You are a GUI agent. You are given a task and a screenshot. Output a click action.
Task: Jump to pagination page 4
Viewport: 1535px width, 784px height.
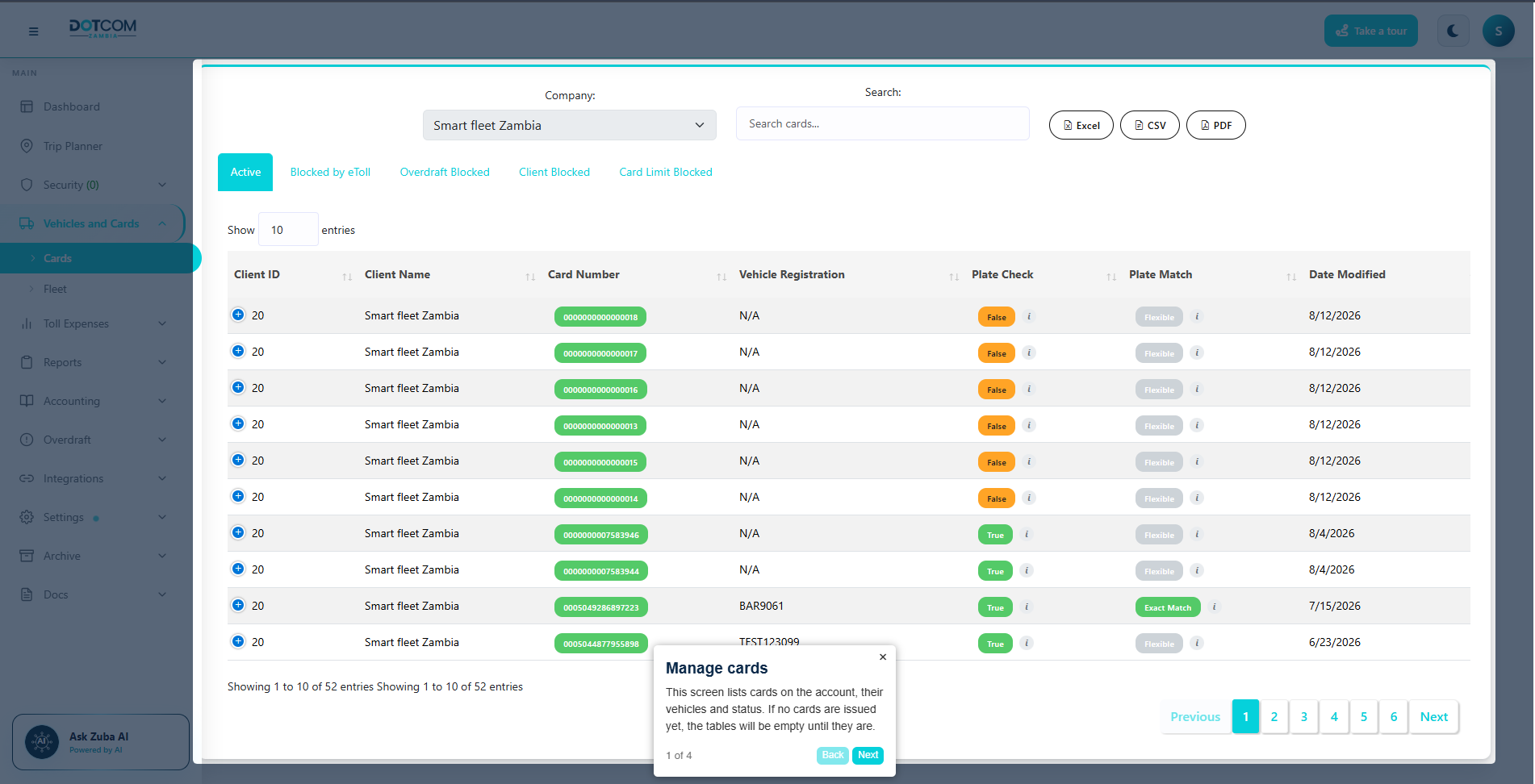click(x=1334, y=716)
